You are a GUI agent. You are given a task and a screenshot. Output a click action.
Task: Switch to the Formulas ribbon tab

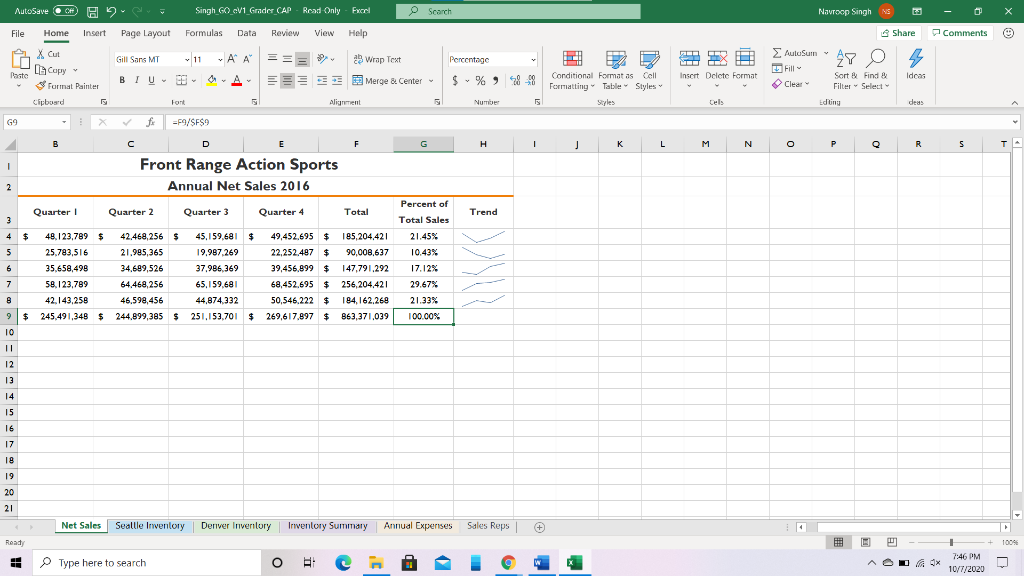(x=204, y=32)
